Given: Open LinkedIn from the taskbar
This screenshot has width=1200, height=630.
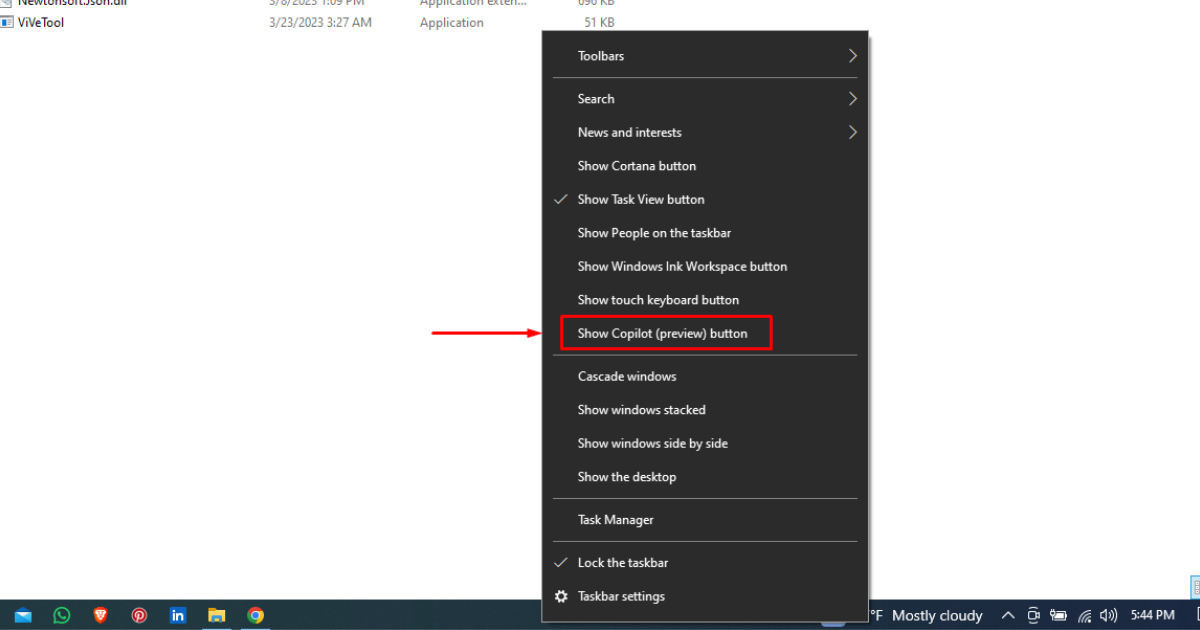Looking at the screenshot, I should pos(178,615).
